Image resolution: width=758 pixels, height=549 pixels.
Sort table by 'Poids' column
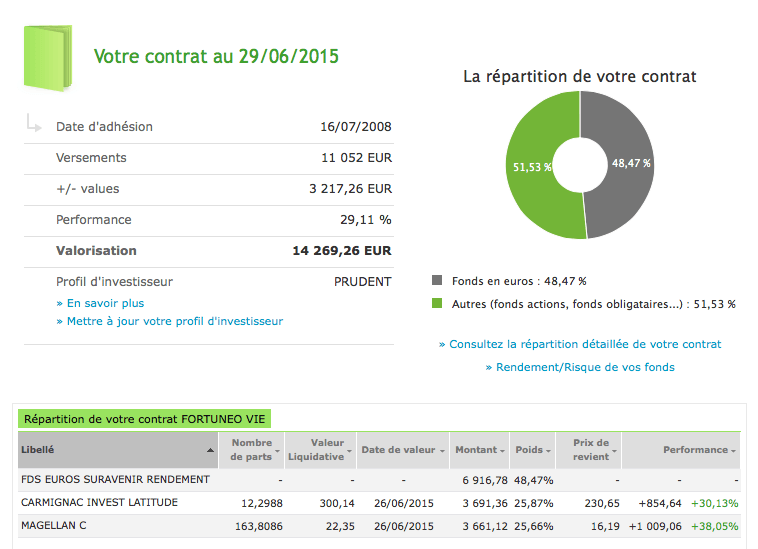coord(531,450)
